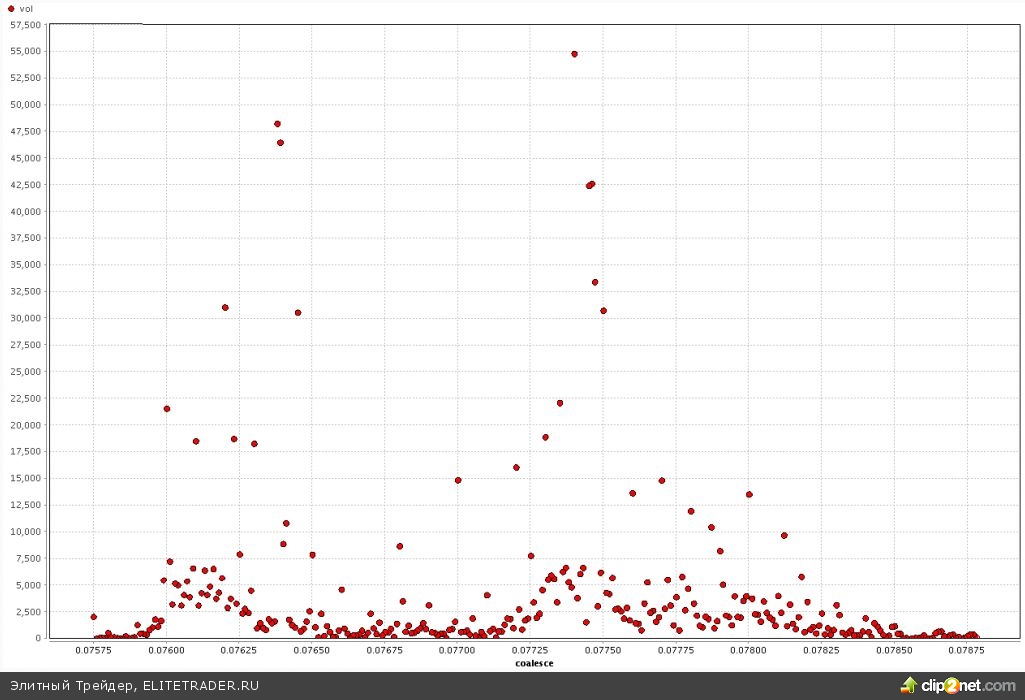Click the 'coalesce' x-axis title

[534, 663]
